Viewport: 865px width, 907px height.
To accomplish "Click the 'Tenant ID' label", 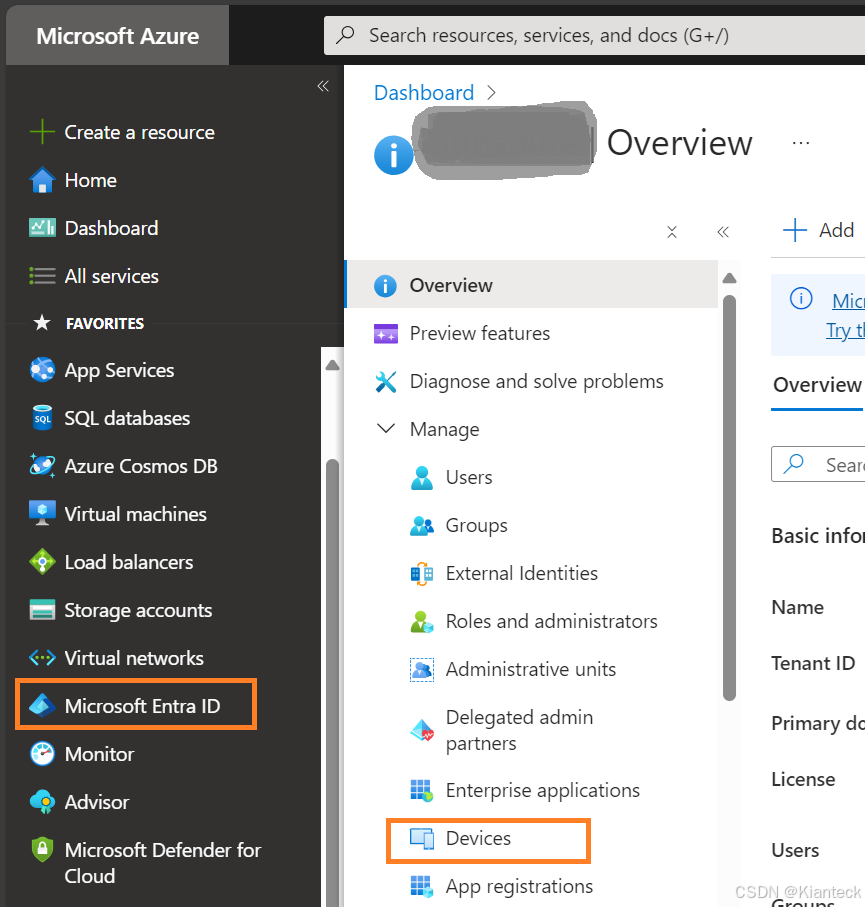I will tap(813, 663).
